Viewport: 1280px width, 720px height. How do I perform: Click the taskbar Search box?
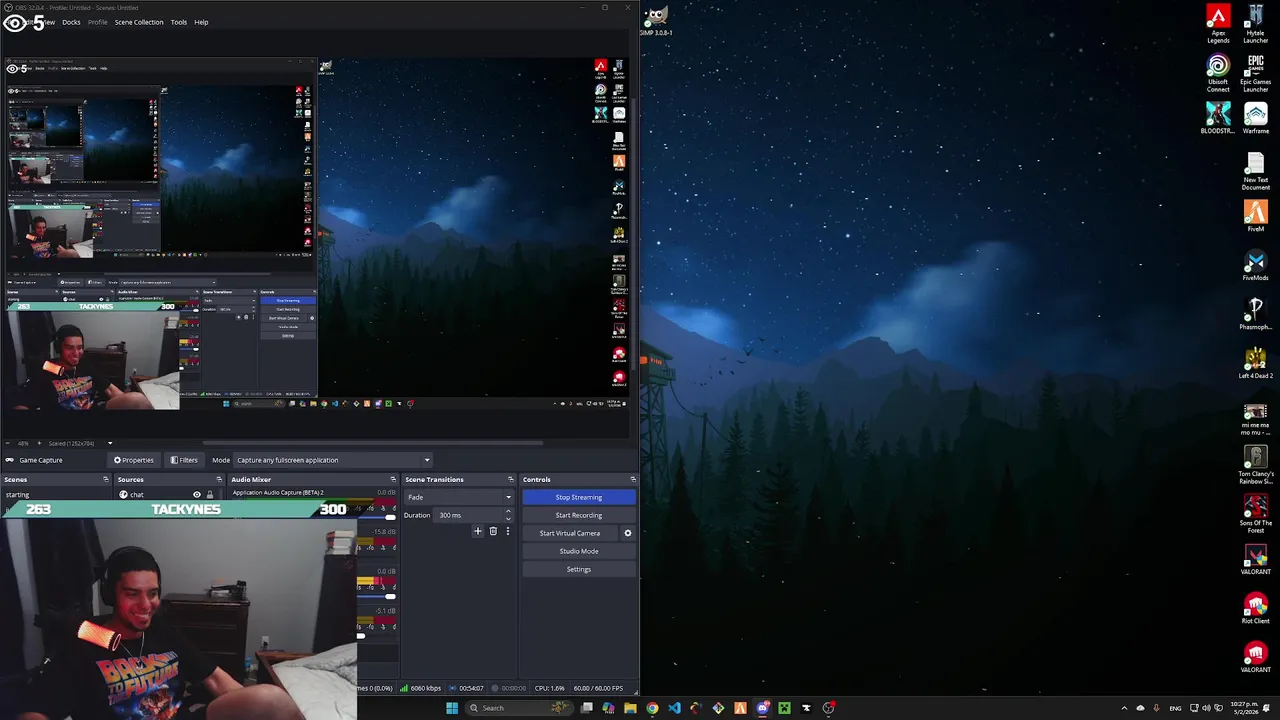pyautogui.click(x=520, y=708)
